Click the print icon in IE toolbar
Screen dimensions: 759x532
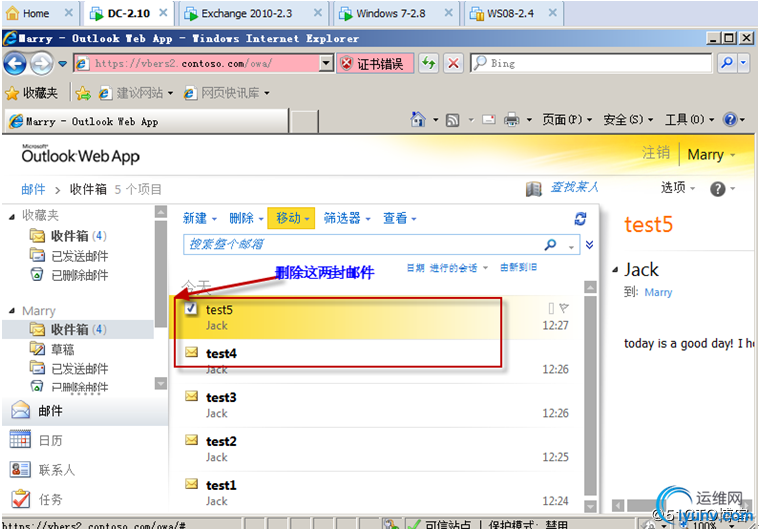[512, 120]
